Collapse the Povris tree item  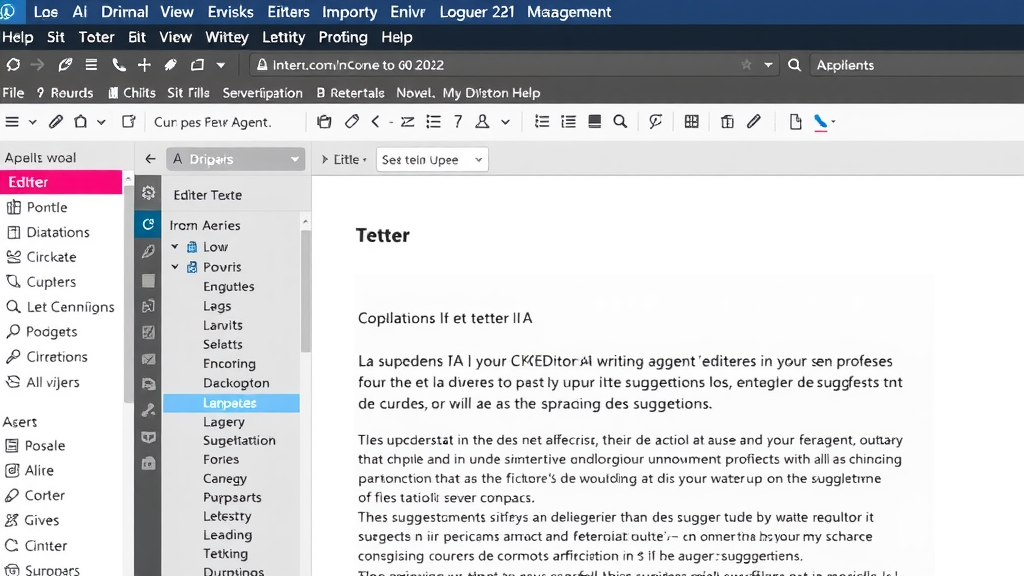tap(174, 267)
